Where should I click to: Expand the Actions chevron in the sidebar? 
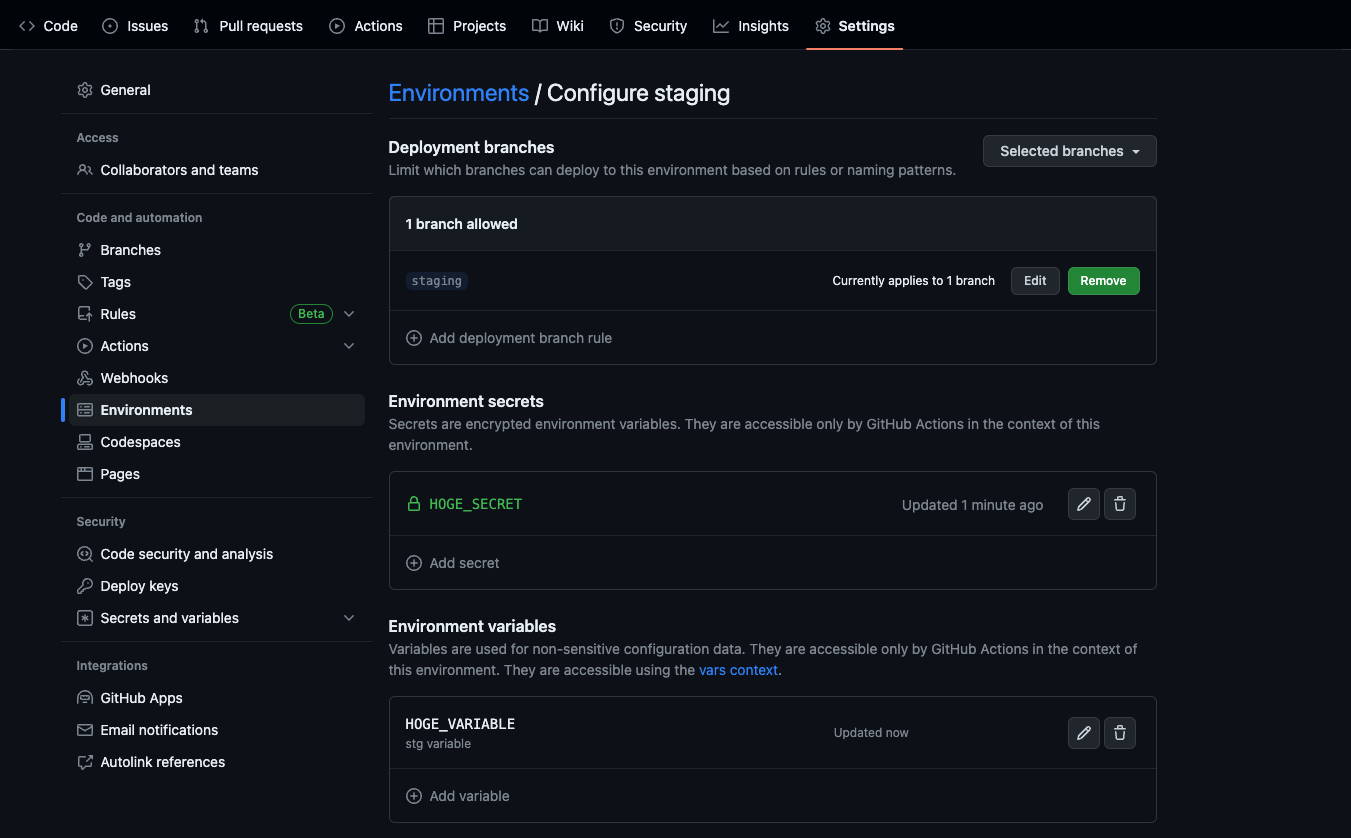coord(349,345)
